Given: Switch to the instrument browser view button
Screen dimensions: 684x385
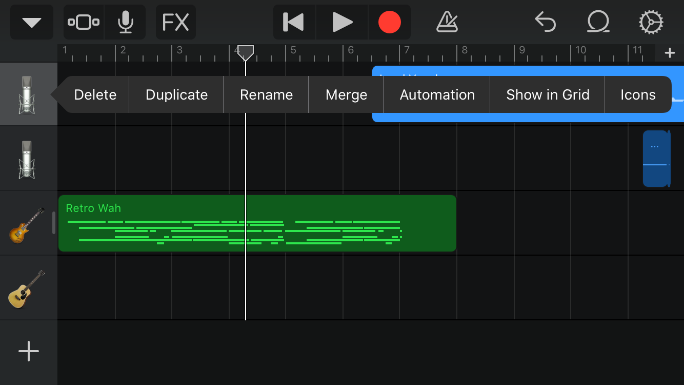Looking at the screenshot, I should 83,22.
